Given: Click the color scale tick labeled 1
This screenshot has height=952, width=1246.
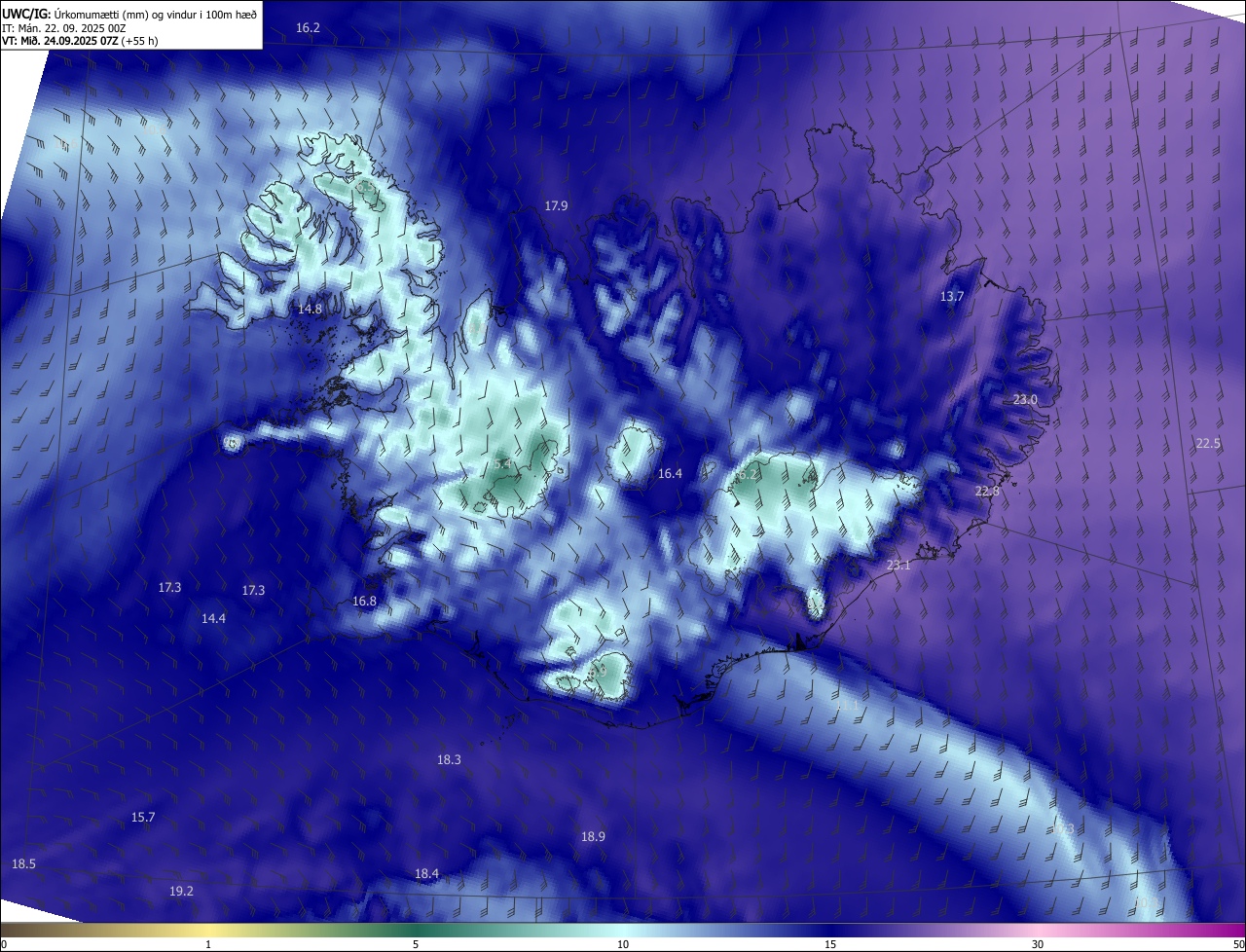Looking at the screenshot, I should point(208,944).
